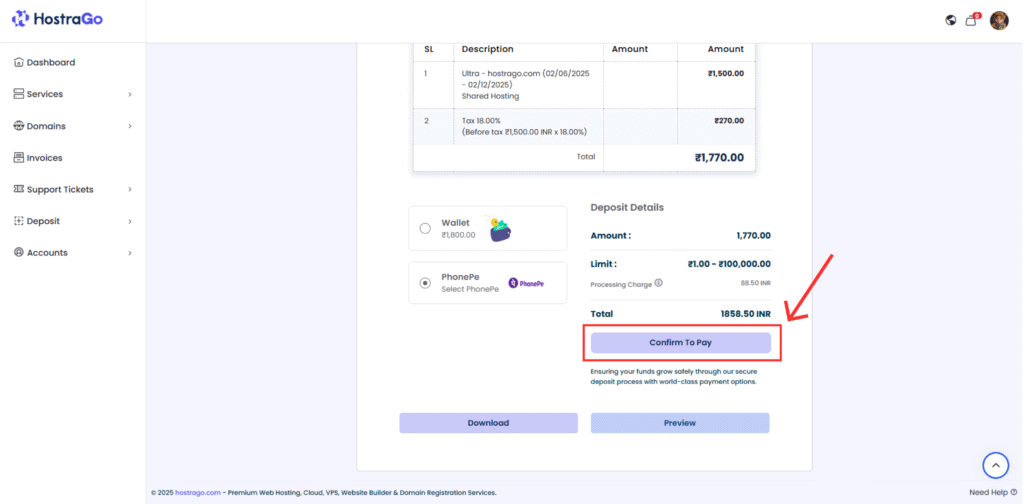Click the 88.50 INR processing charge
The image size is (1024, 504).
coord(756,284)
